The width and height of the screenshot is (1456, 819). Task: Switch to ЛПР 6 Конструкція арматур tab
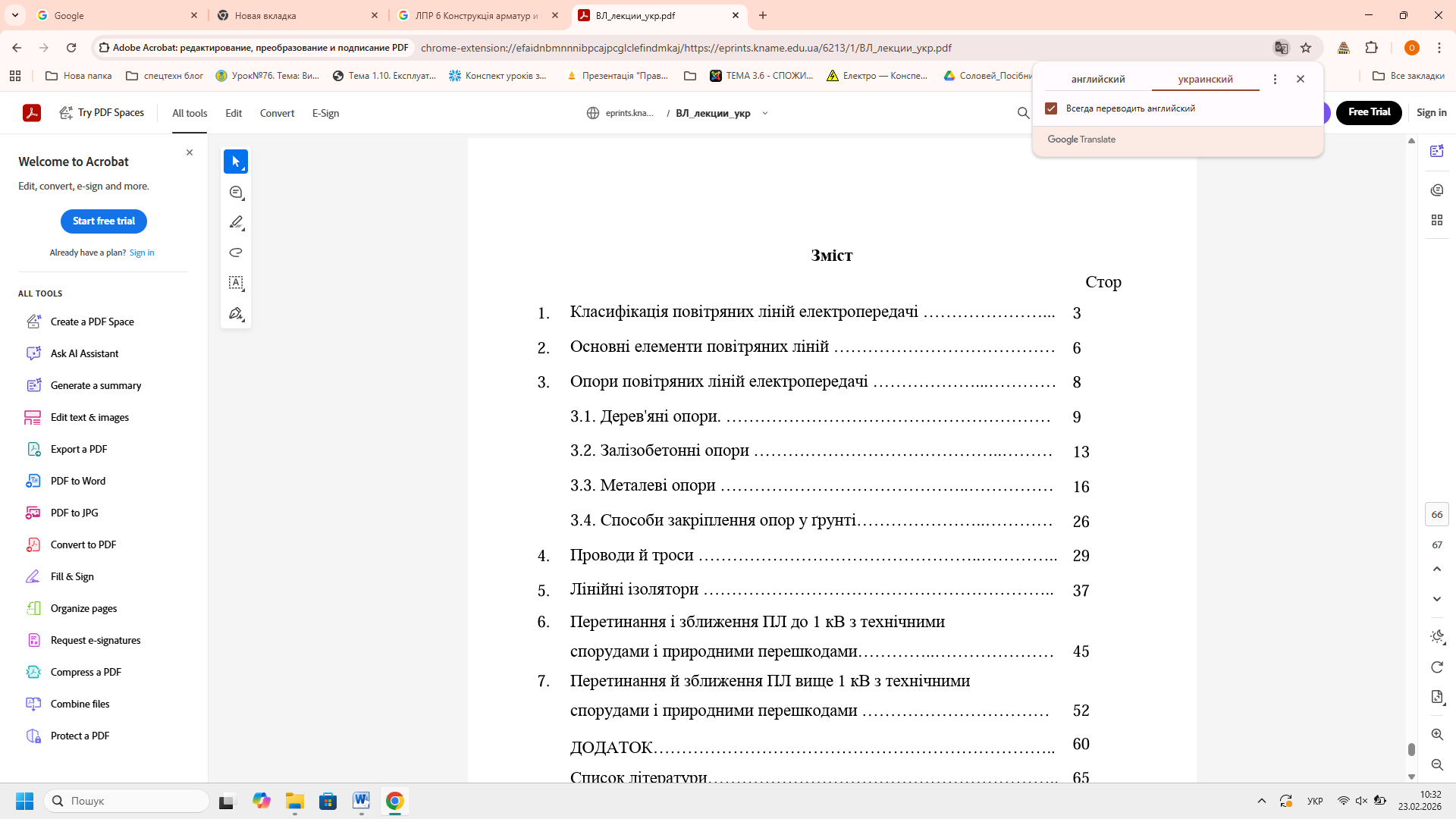click(479, 15)
